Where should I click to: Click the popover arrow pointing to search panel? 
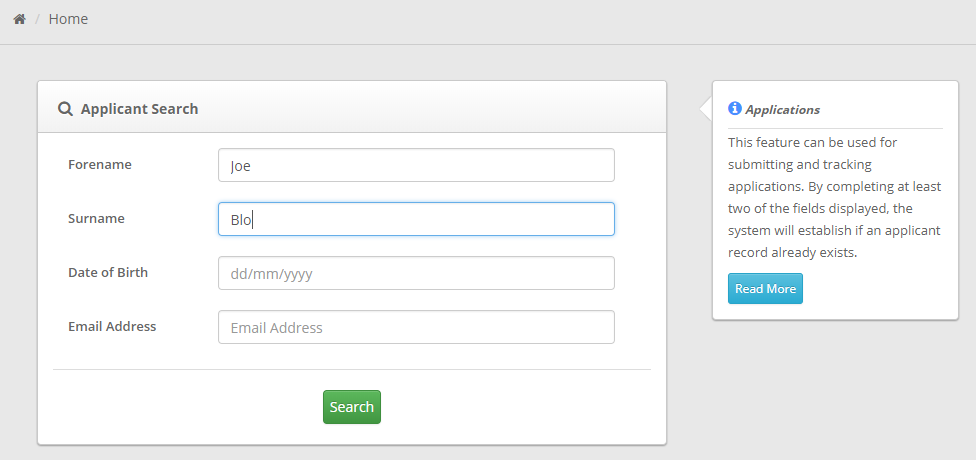(x=706, y=109)
